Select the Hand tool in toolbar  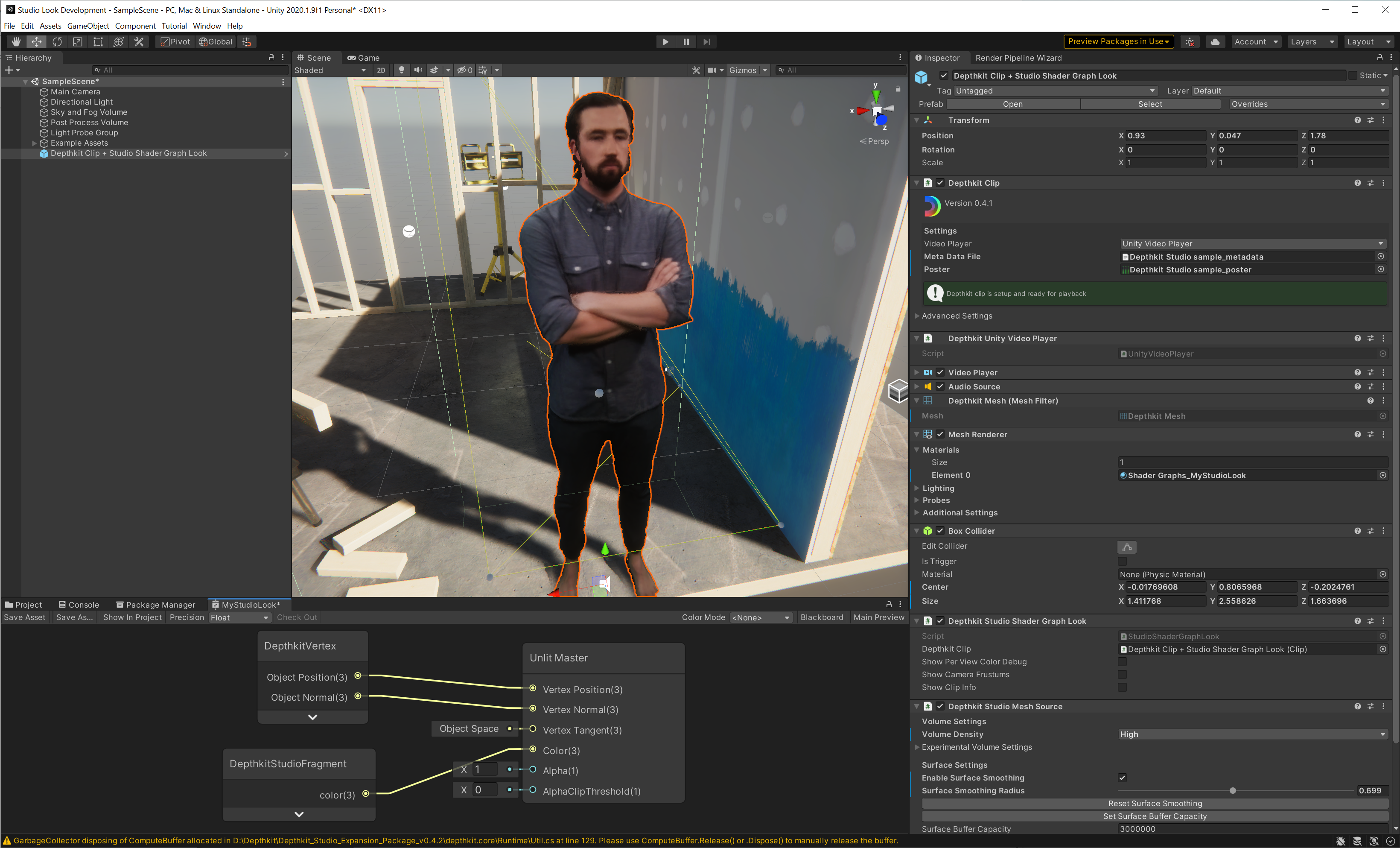(16, 41)
